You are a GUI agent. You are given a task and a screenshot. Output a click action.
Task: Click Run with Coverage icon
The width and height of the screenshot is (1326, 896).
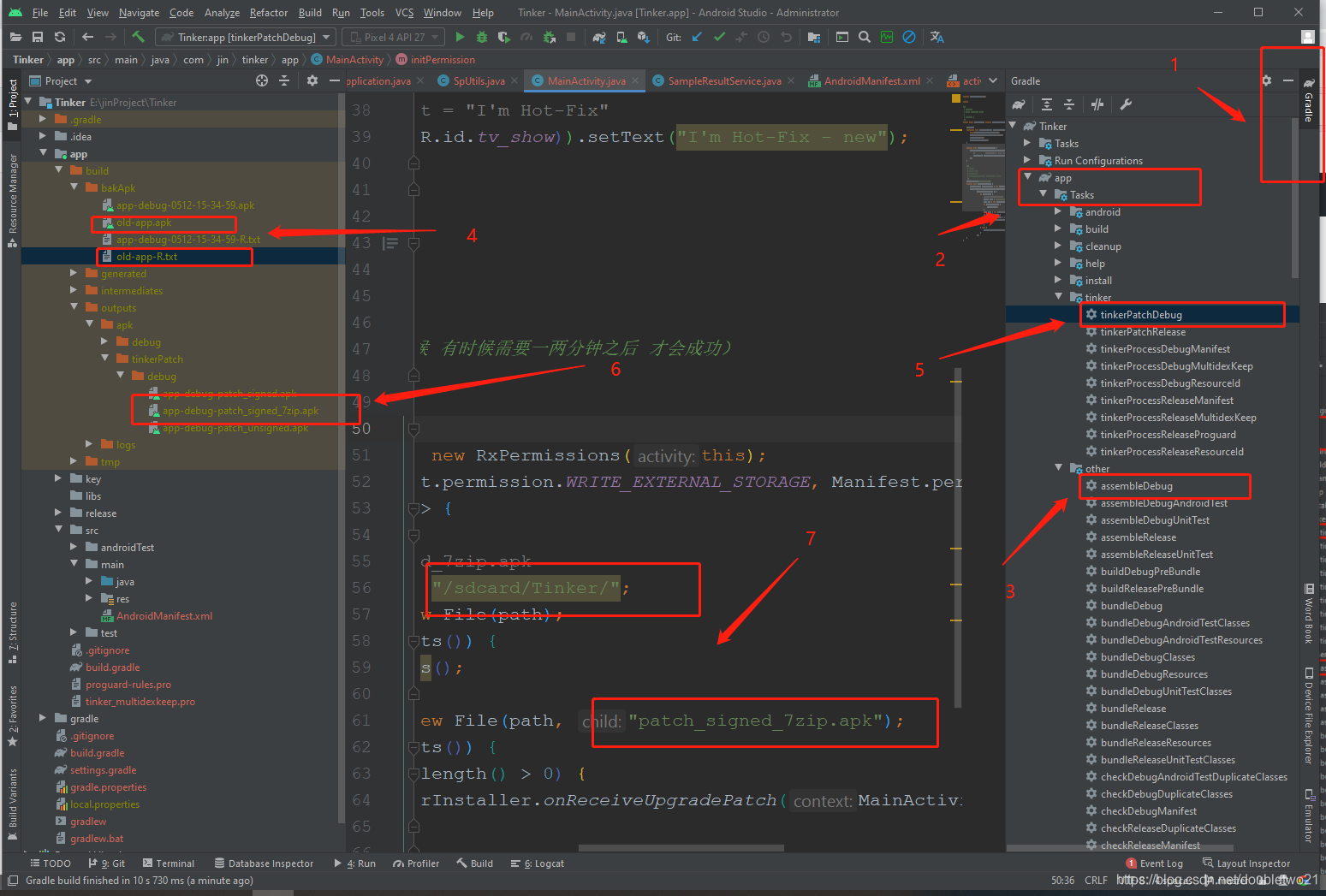[x=504, y=37]
